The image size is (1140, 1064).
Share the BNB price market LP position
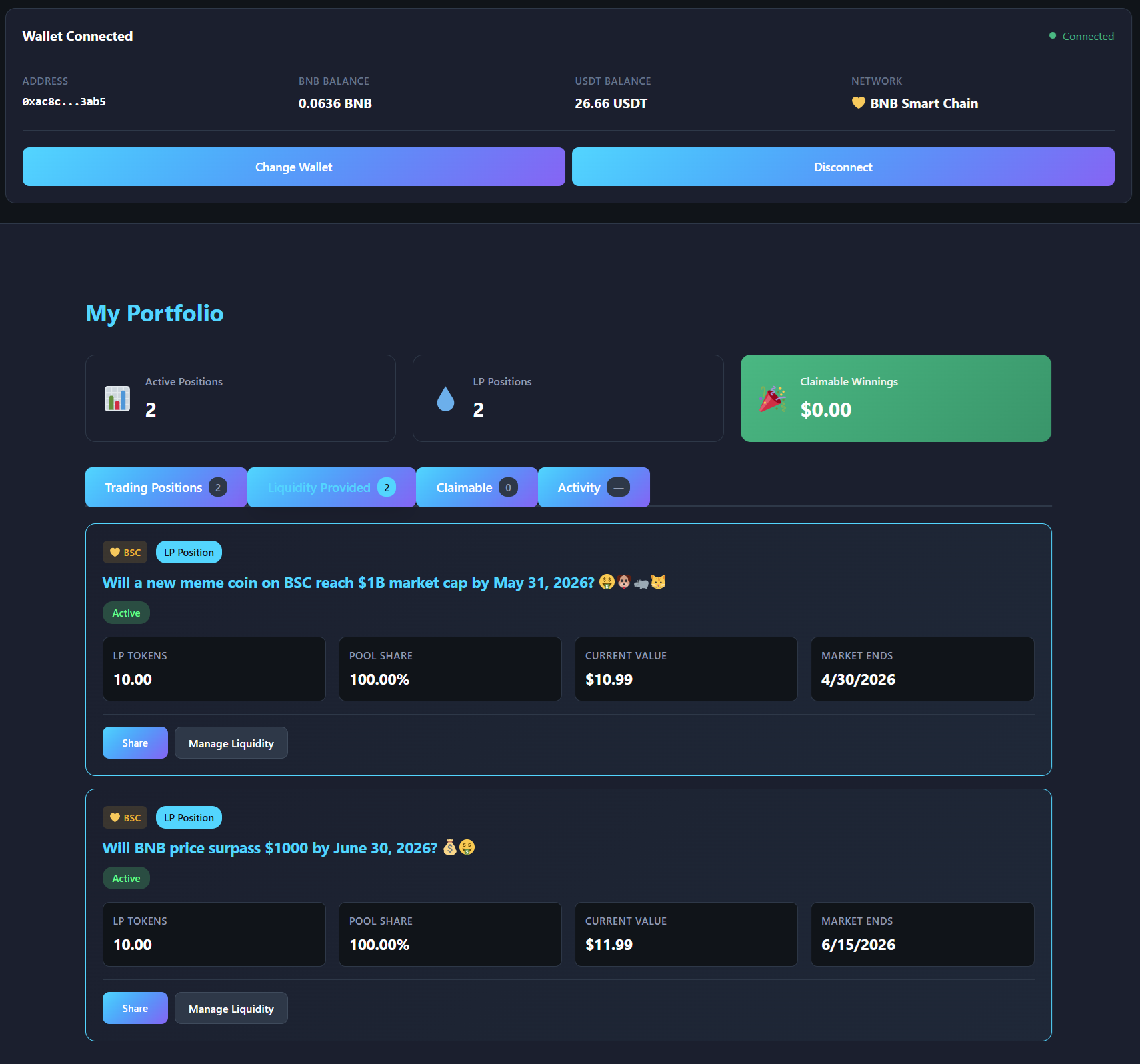[135, 1008]
